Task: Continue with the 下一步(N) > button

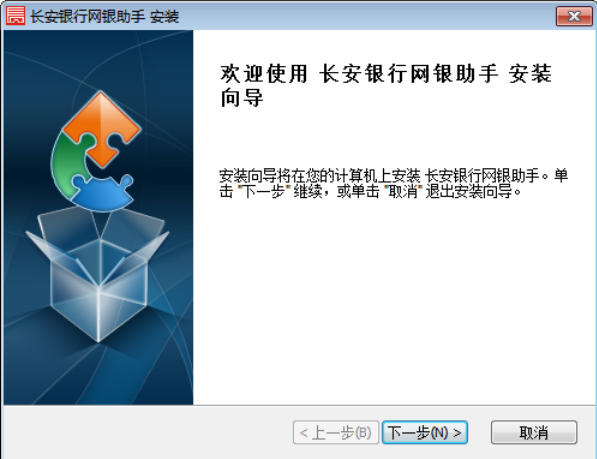Action: pyautogui.click(x=425, y=432)
